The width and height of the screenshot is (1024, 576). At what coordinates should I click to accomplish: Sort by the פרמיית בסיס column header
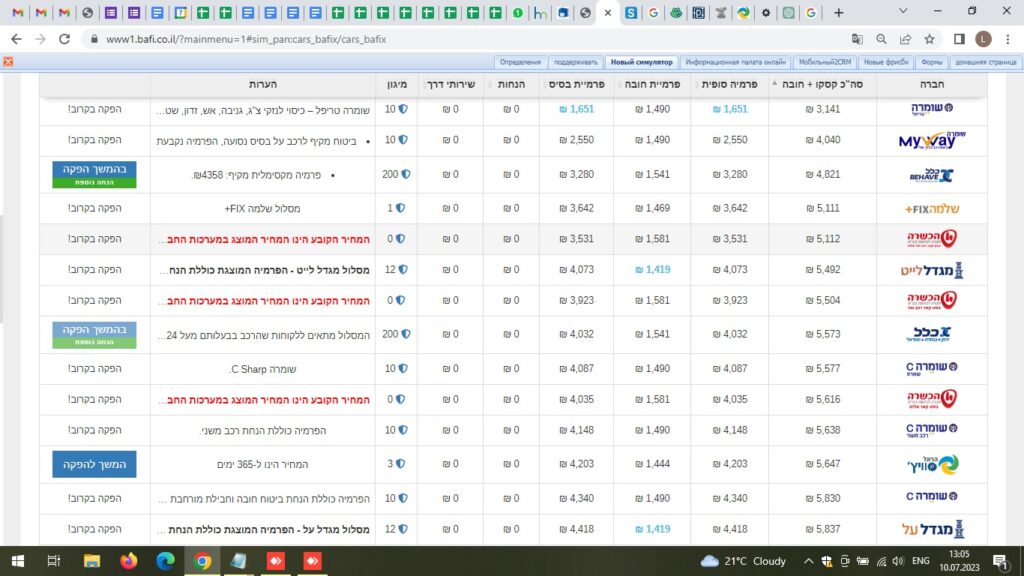click(x=576, y=84)
